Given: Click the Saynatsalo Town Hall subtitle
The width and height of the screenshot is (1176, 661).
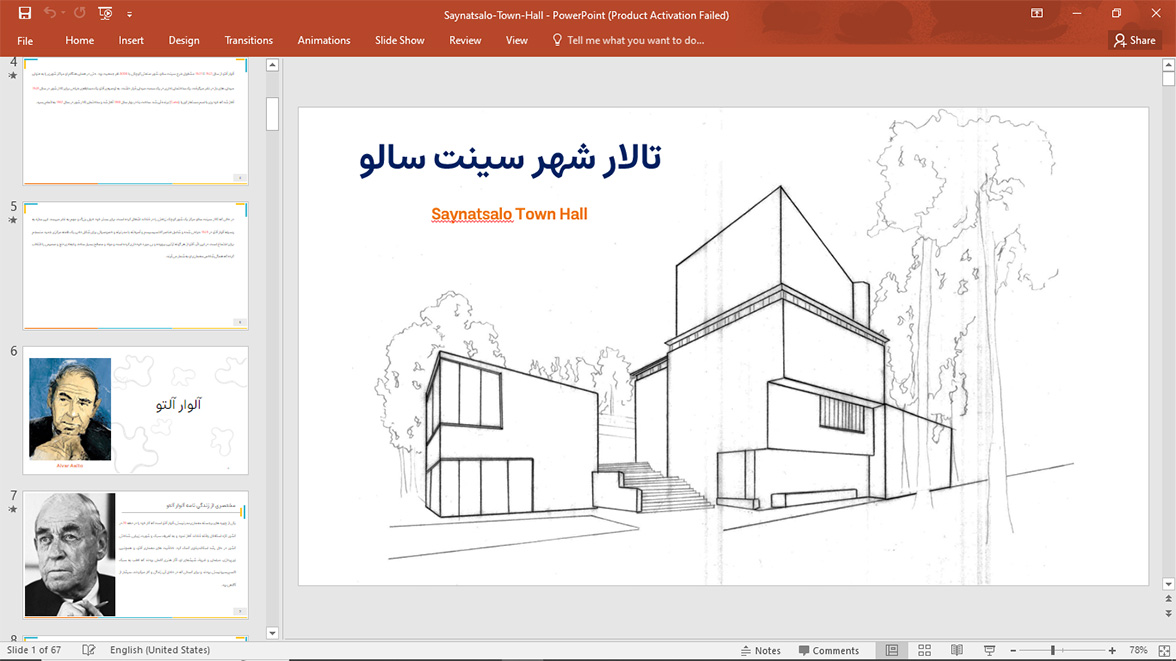Looking at the screenshot, I should pyautogui.click(x=509, y=214).
